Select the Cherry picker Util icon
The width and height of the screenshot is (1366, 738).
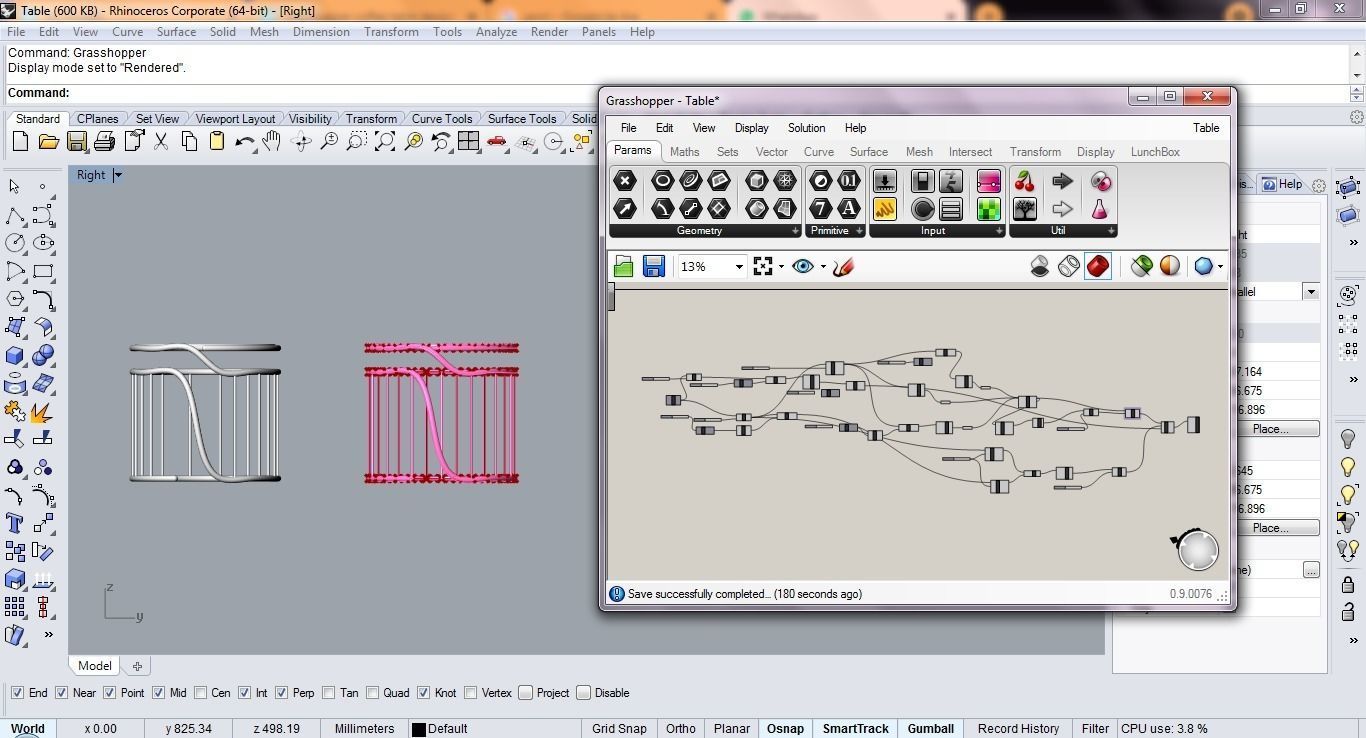[1024, 181]
